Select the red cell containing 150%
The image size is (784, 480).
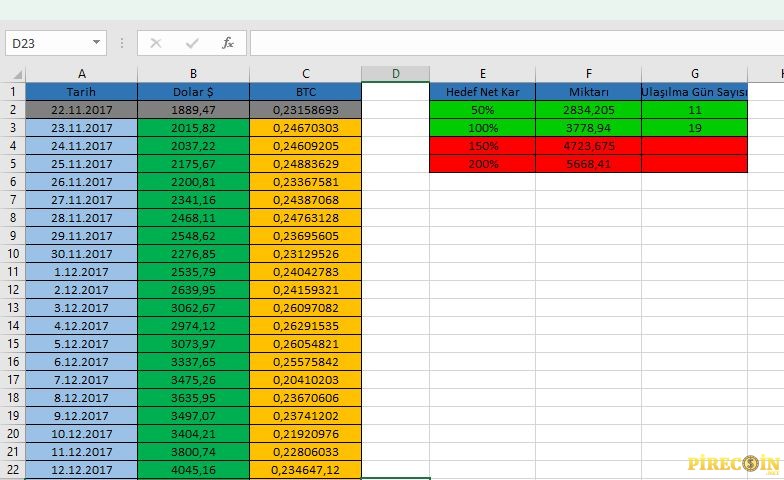[x=482, y=145]
